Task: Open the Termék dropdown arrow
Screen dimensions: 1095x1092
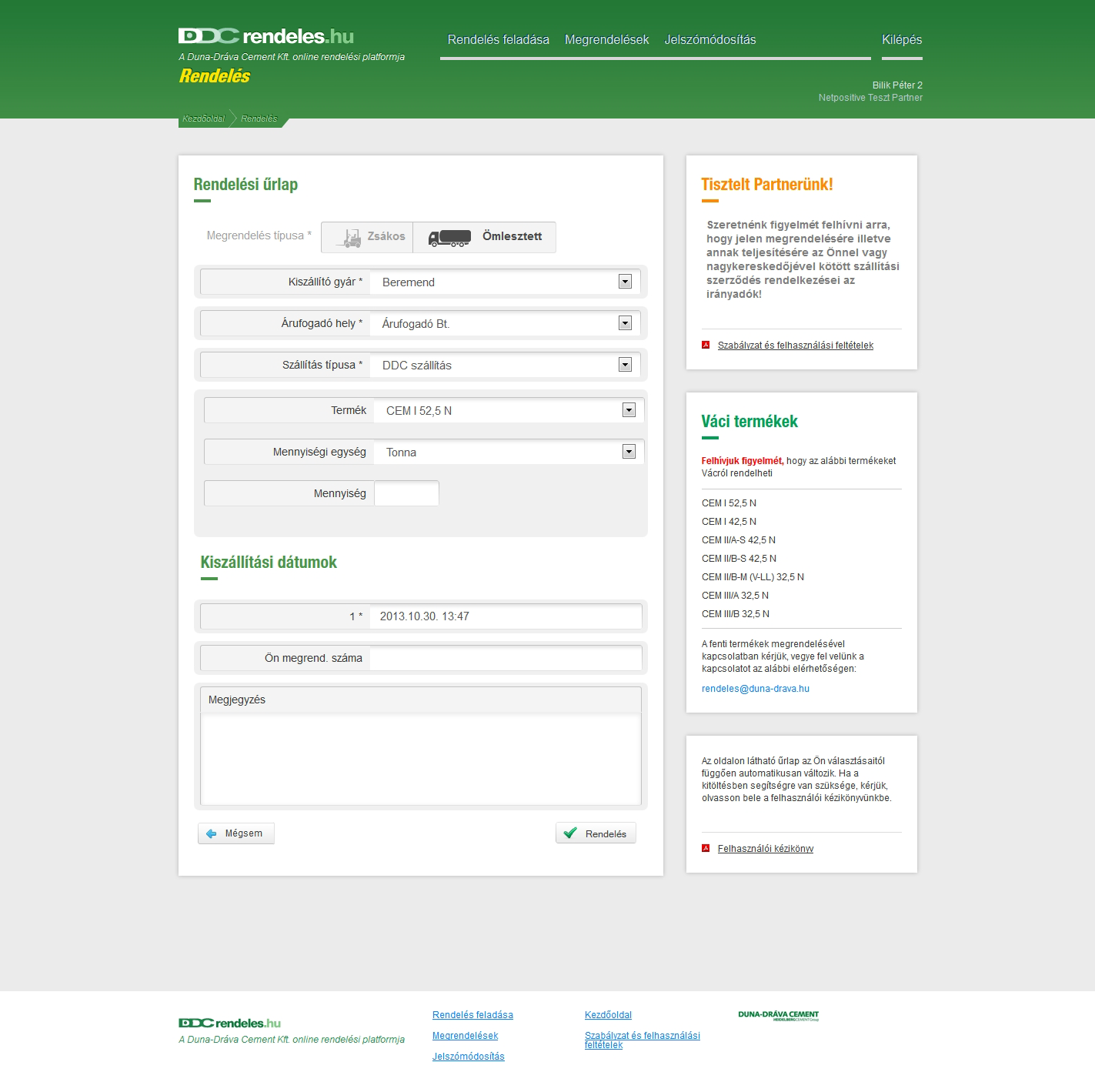Action: click(x=629, y=410)
